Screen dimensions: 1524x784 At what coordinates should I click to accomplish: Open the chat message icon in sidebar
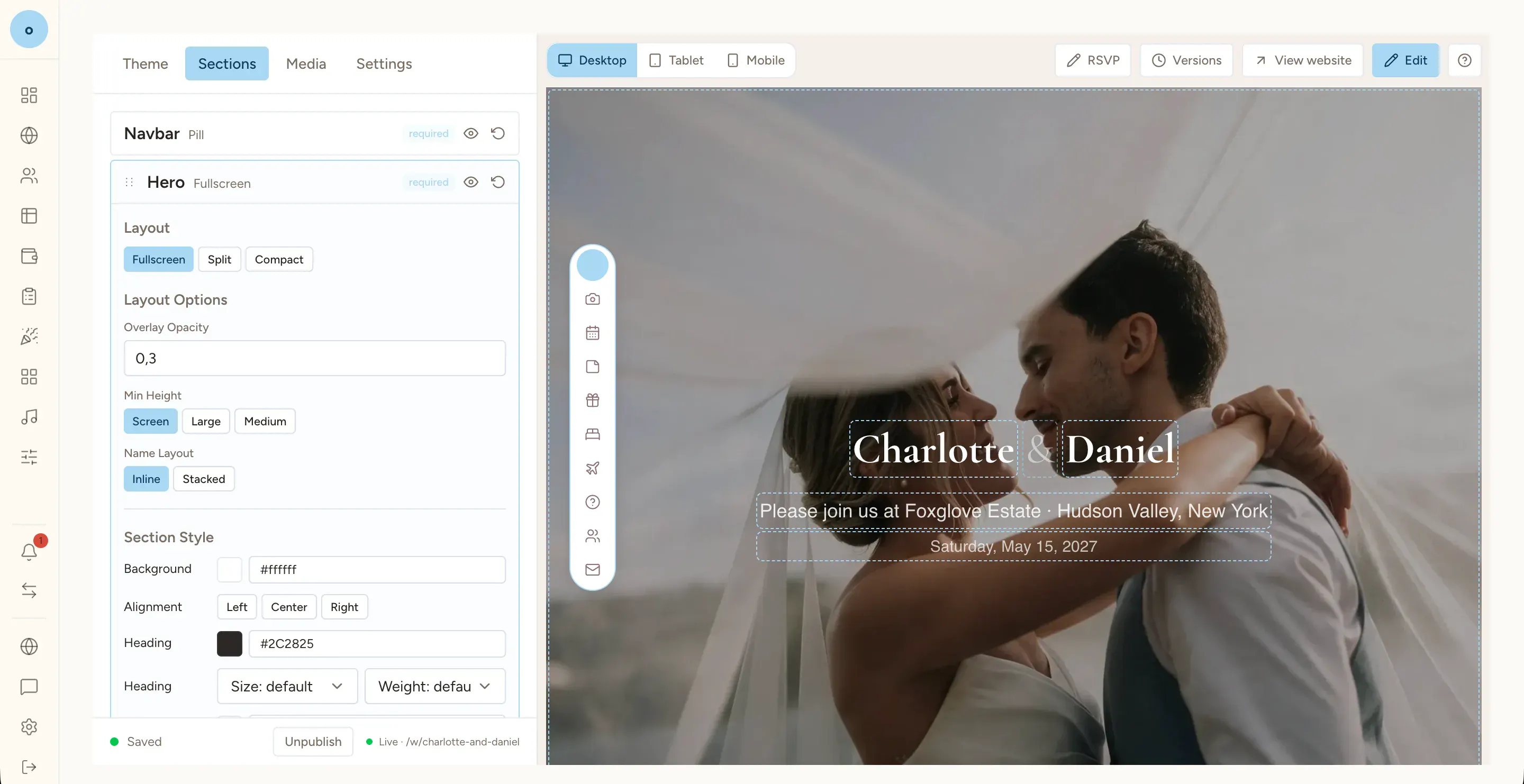(x=29, y=687)
